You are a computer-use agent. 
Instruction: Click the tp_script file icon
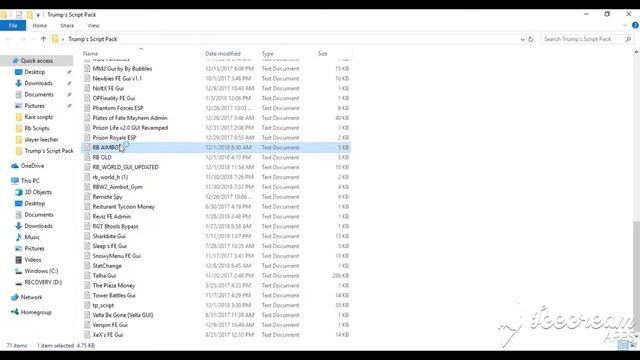pos(87,305)
